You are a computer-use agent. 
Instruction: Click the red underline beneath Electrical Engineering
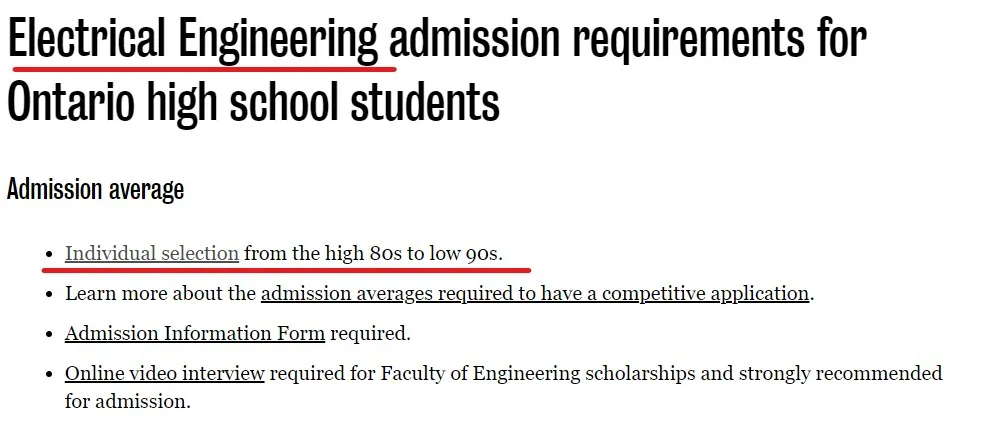click(x=204, y=68)
